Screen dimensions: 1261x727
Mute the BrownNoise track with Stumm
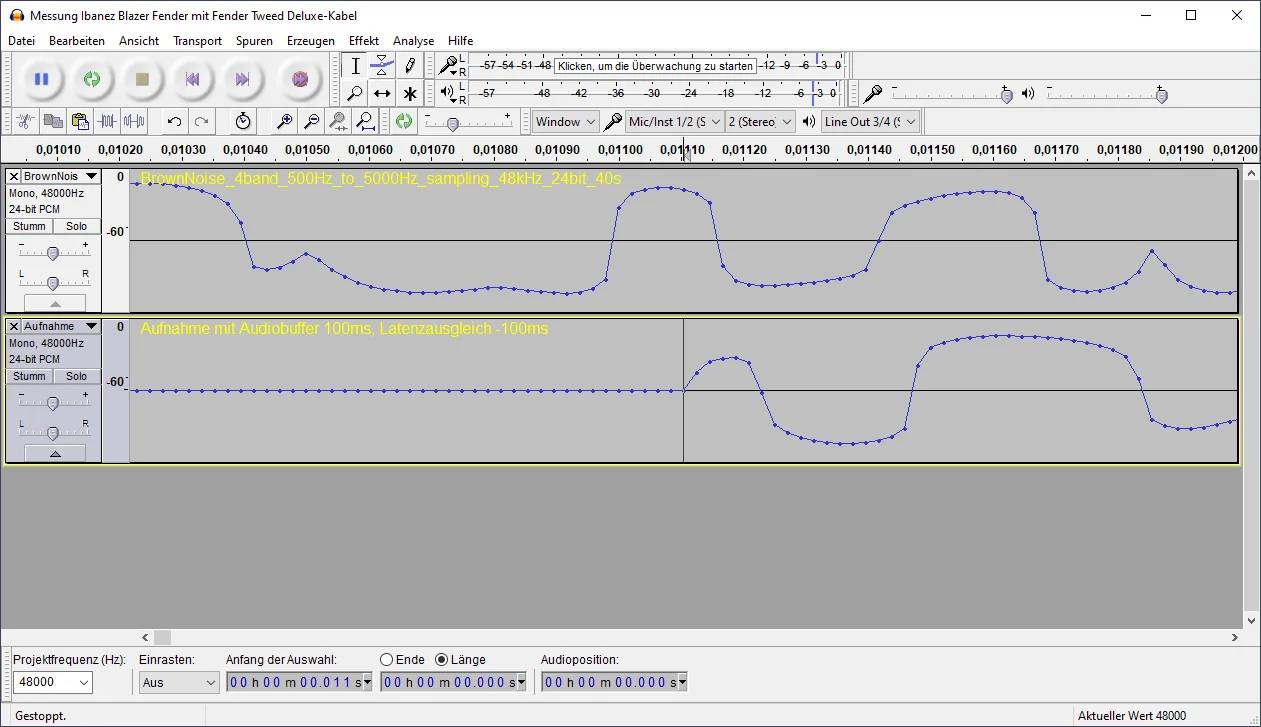point(29,226)
